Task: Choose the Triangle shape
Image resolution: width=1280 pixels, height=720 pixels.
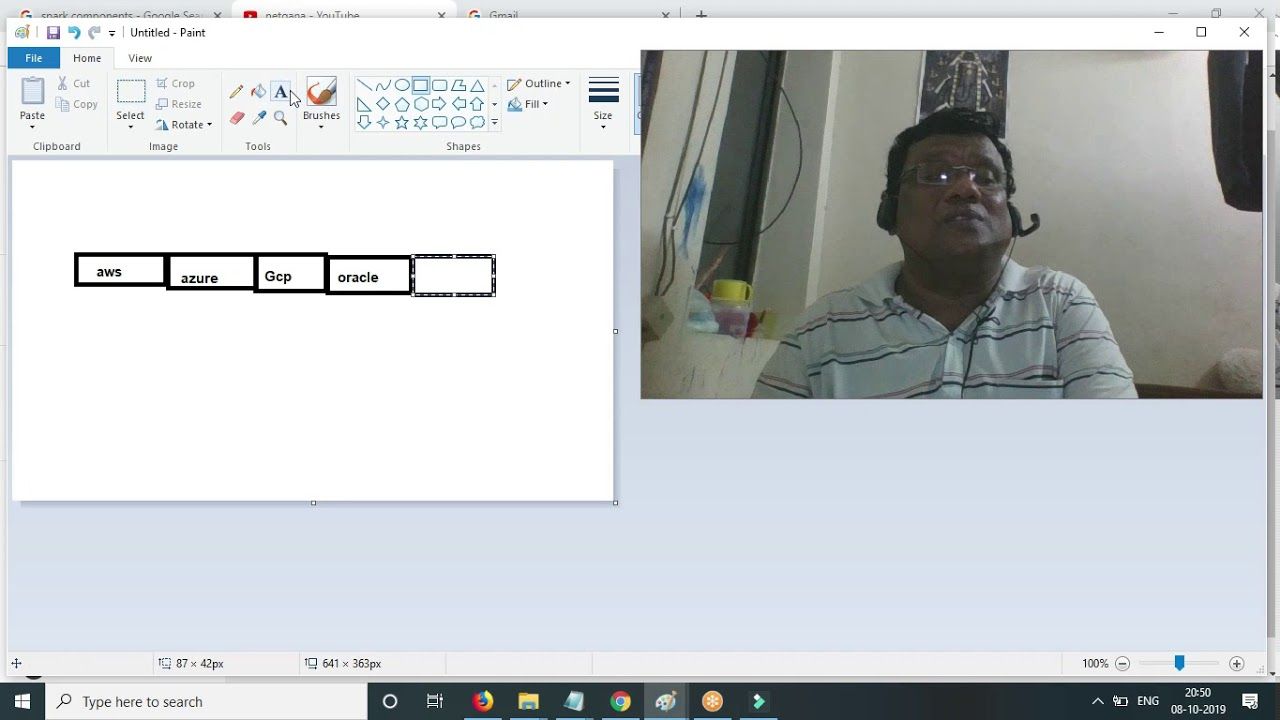Action: (478, 85)
